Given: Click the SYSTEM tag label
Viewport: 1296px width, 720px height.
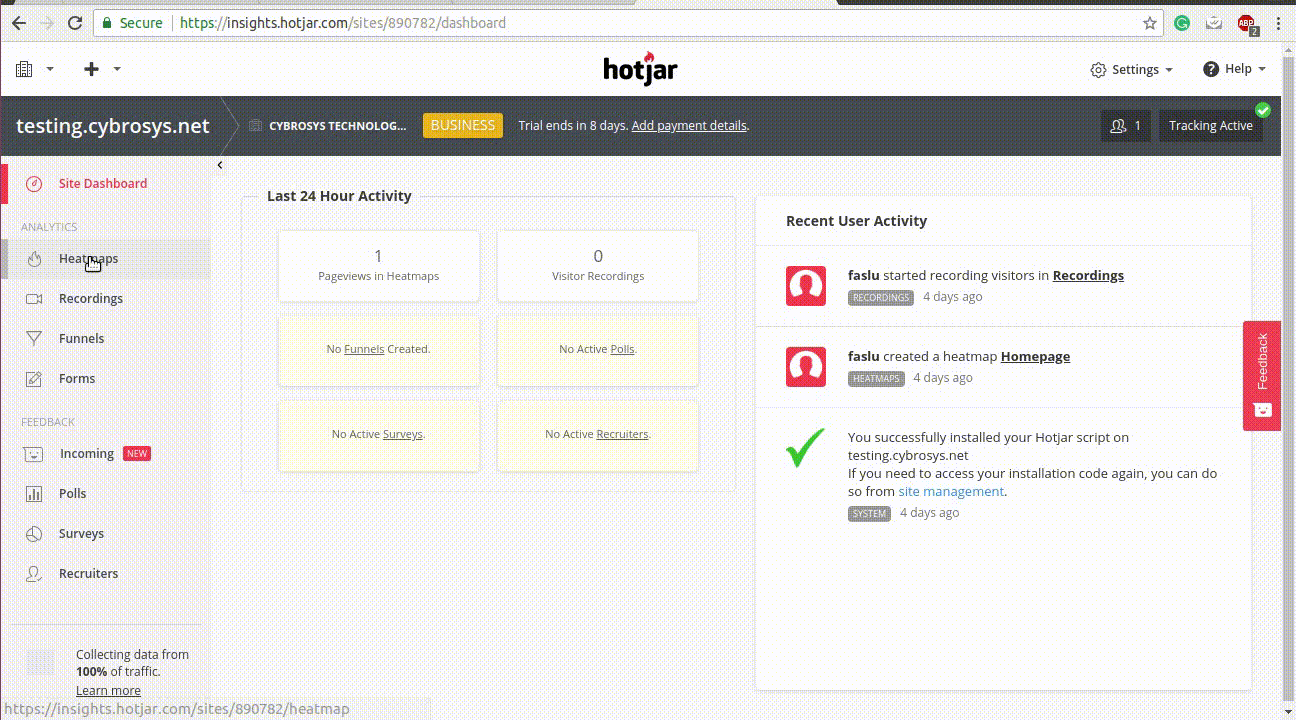Looking at the screenshot, I should pos(869,514).
